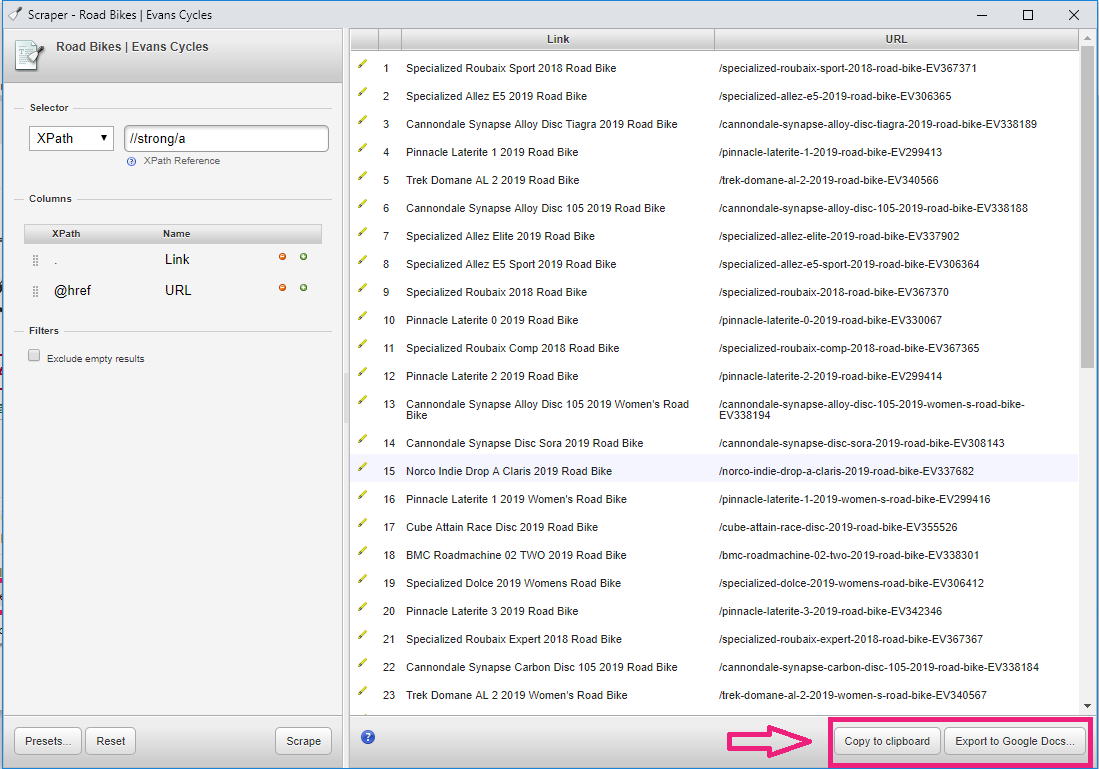Click the results vertical scrollbar thumb
Image resolution: width=1099 pixels, height=769 pixels.
1087,207
